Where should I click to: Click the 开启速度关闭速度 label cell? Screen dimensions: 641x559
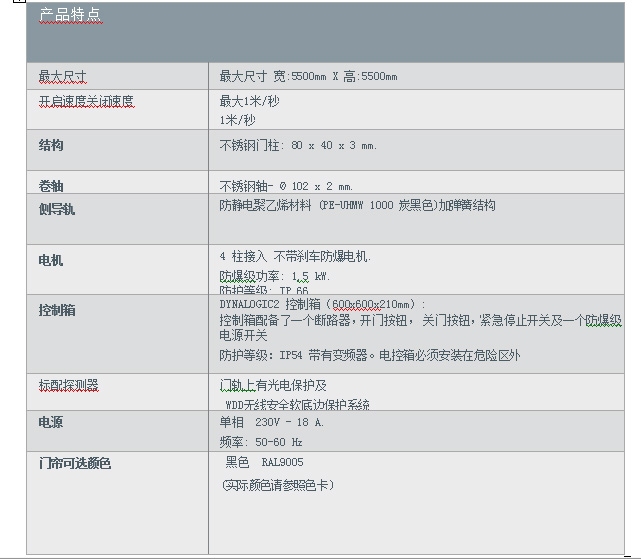(x=86, y=101)
